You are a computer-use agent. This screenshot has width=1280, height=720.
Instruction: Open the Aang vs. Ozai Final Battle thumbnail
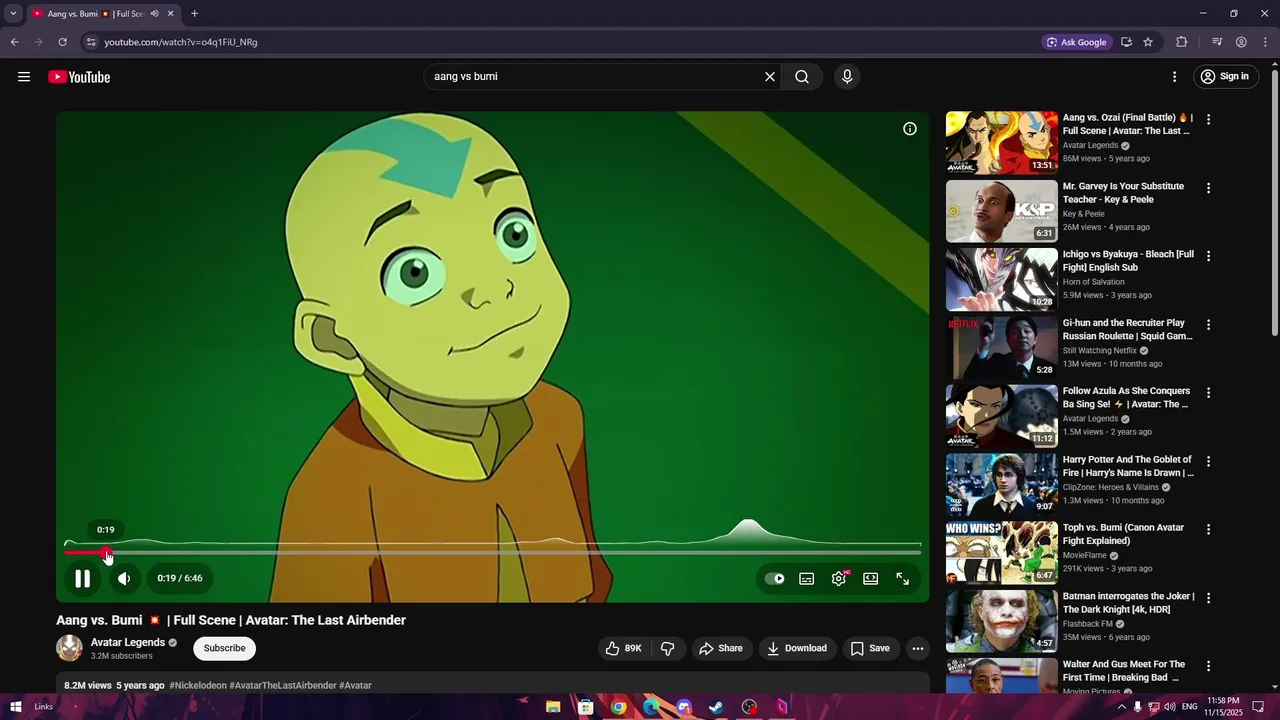[x=1001, y=143]
